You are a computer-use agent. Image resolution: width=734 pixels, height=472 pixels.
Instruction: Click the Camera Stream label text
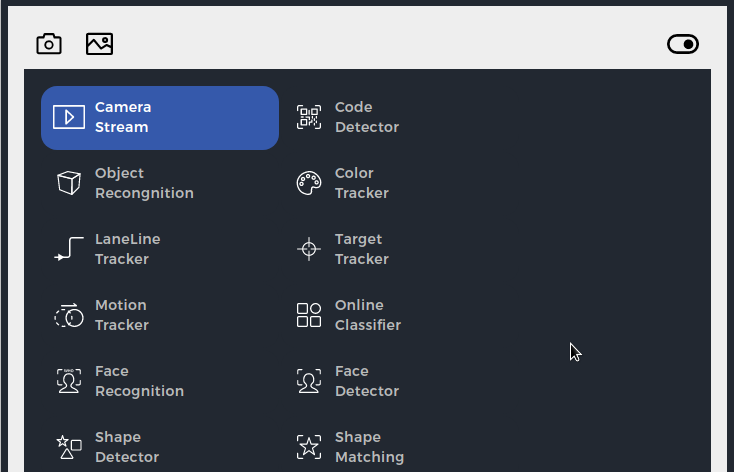(122, 117)
